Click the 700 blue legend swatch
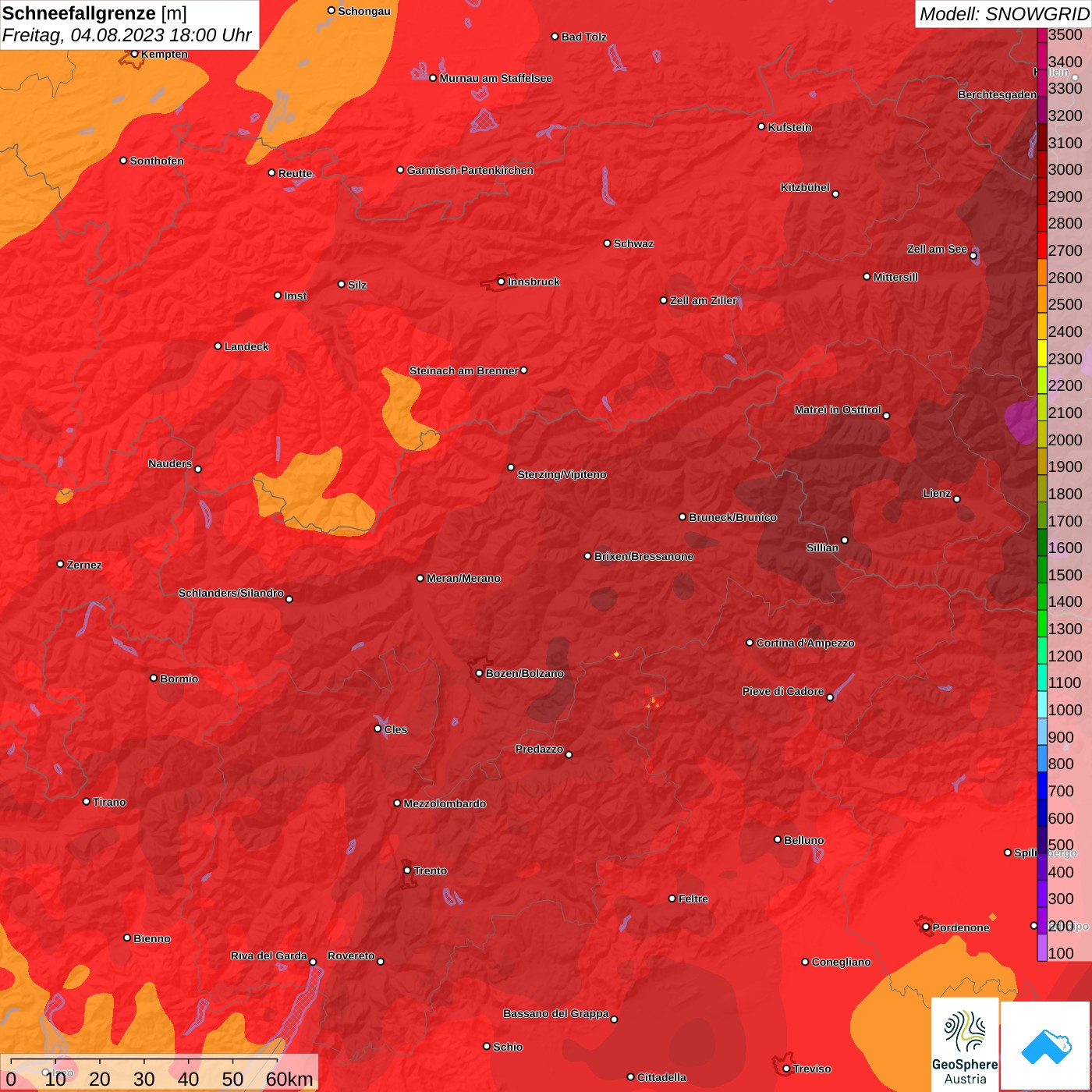 1041,785
